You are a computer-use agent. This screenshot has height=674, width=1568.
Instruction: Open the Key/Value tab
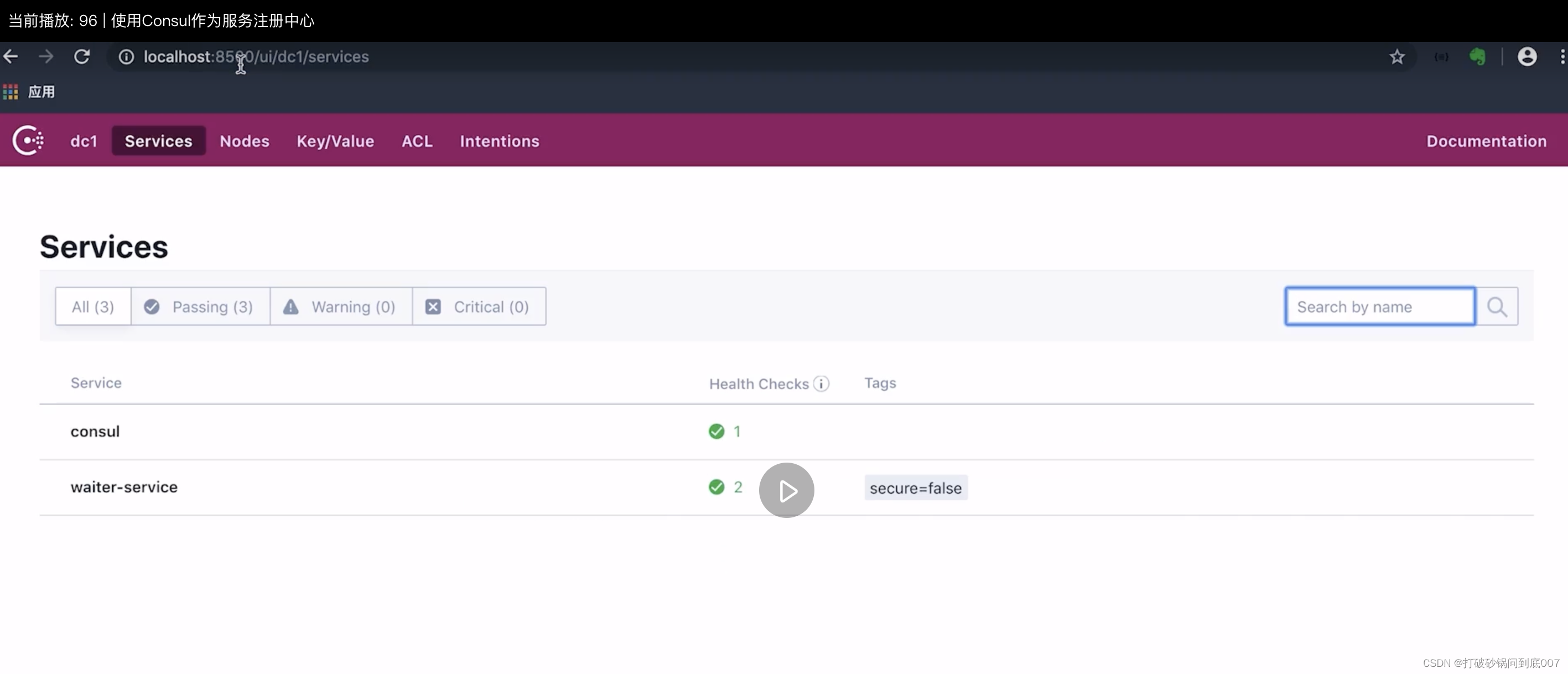pyautogui.click(x=335, y=141)
